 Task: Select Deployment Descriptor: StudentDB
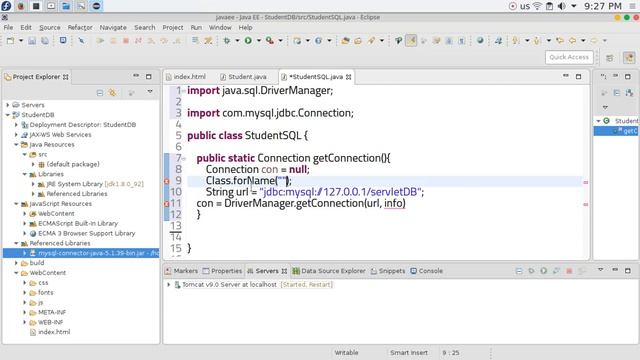tap(82, 125)
